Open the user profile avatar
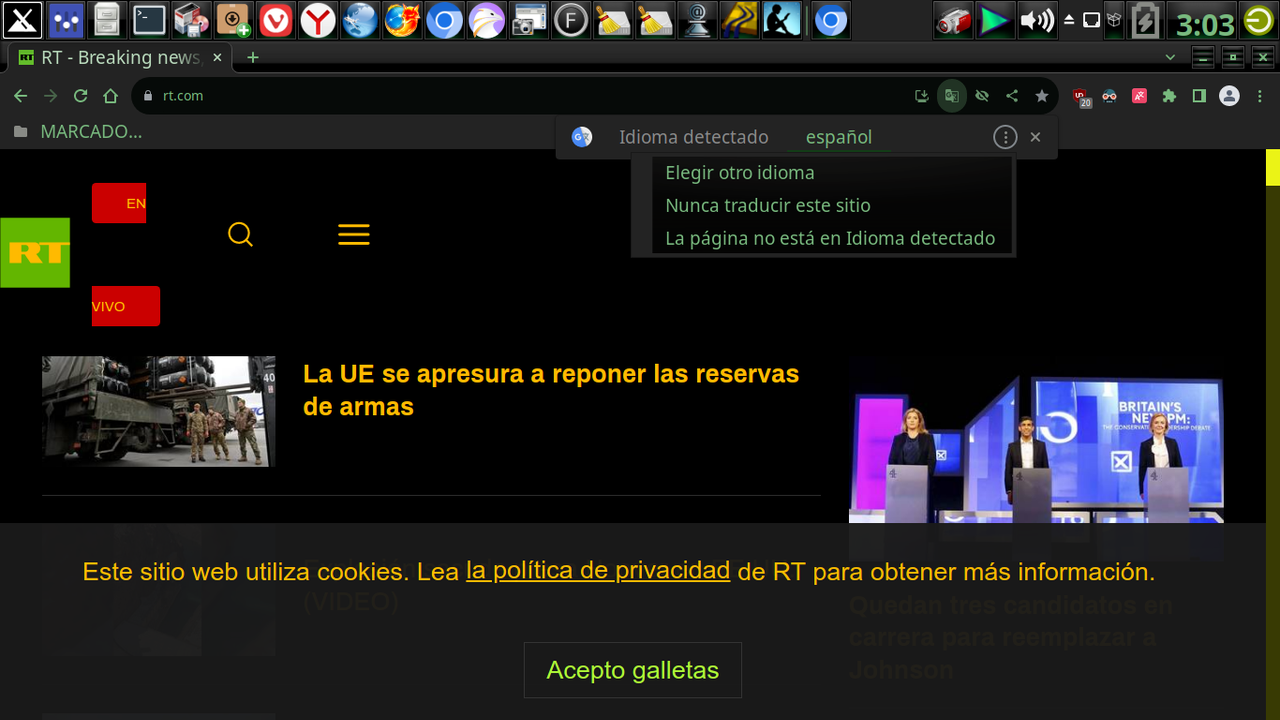Image resolution: width=1280 pixels, height=720 pixels. [x=1230, y=96]
